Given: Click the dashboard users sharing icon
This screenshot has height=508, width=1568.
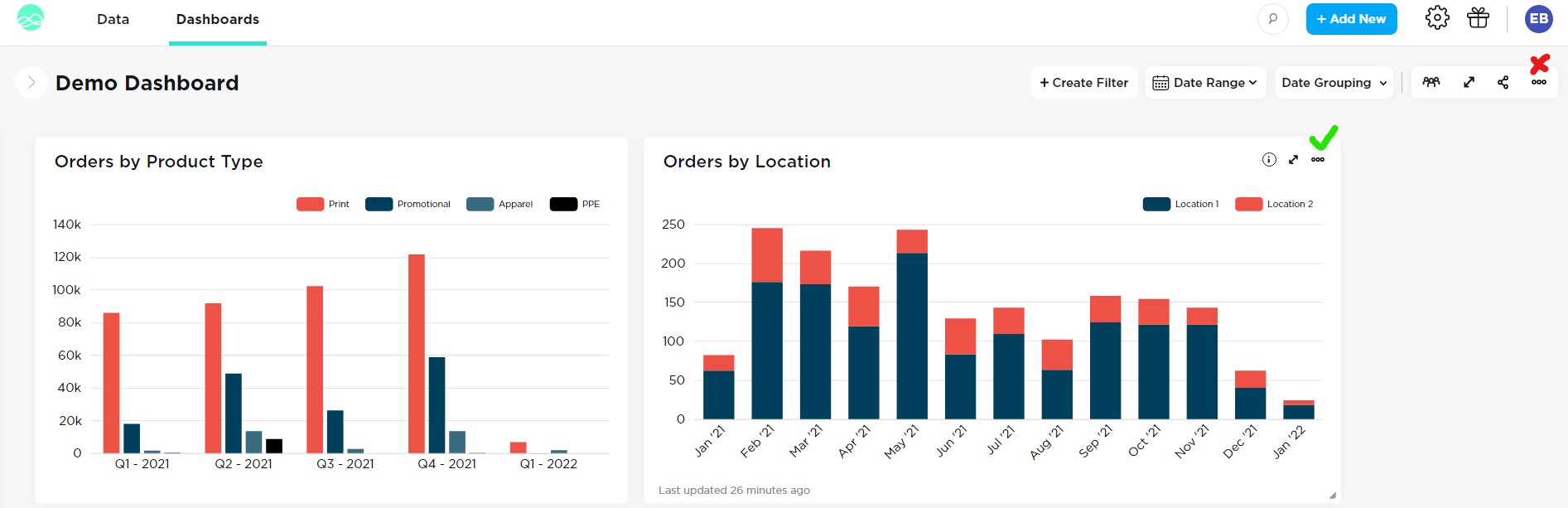Looking at the screenshot, I should pos(1430,82).
